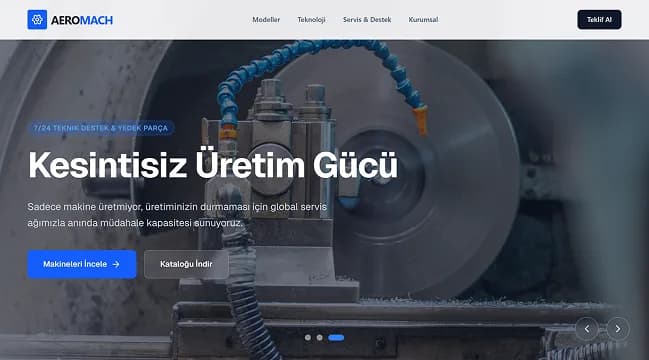Go to previous slide with left chevron
This screenshot has height=360, width=649.
pyautogui.click(x=587, y=329)
